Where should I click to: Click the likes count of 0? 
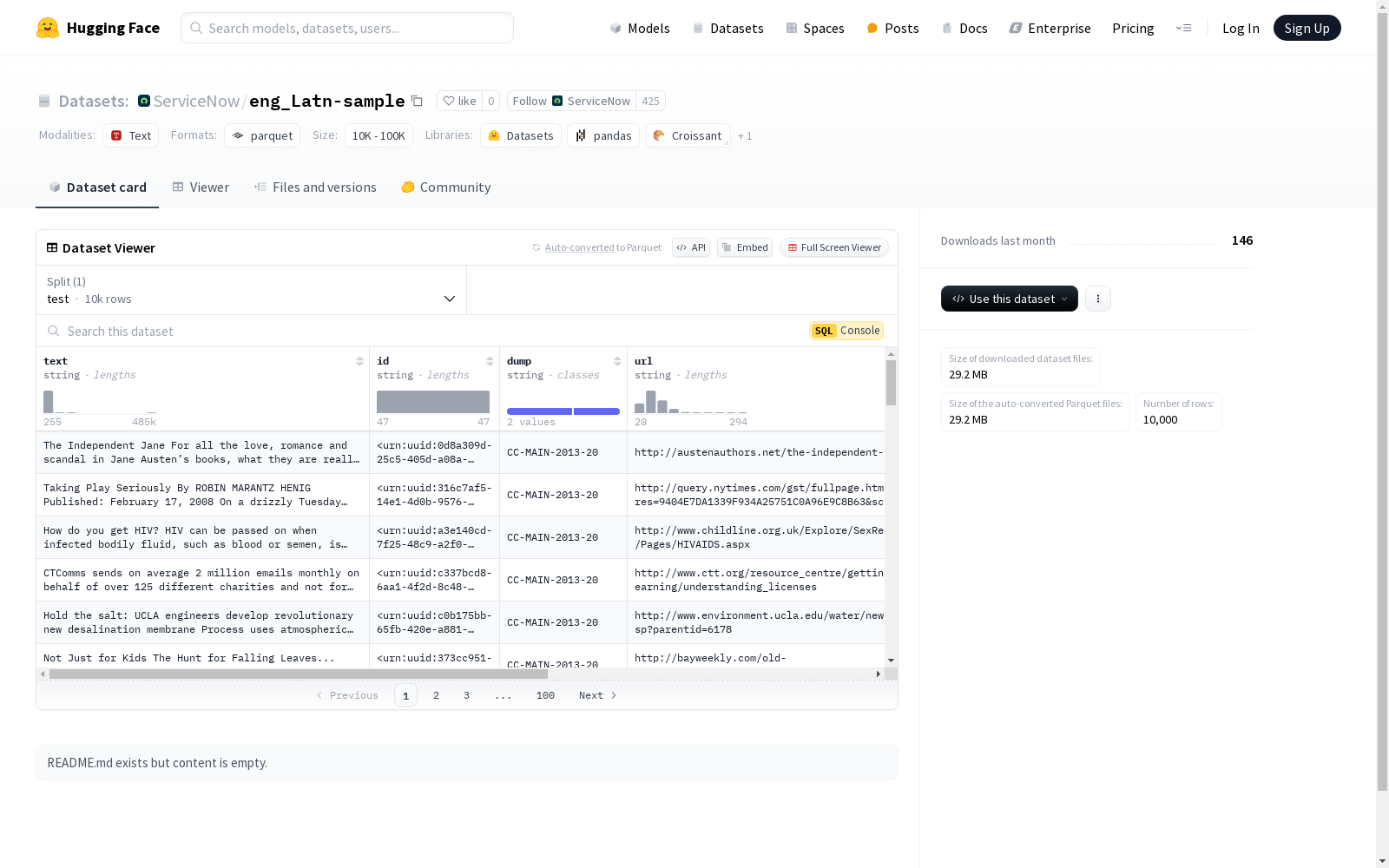pyautogui.click(x=490, y=101)
